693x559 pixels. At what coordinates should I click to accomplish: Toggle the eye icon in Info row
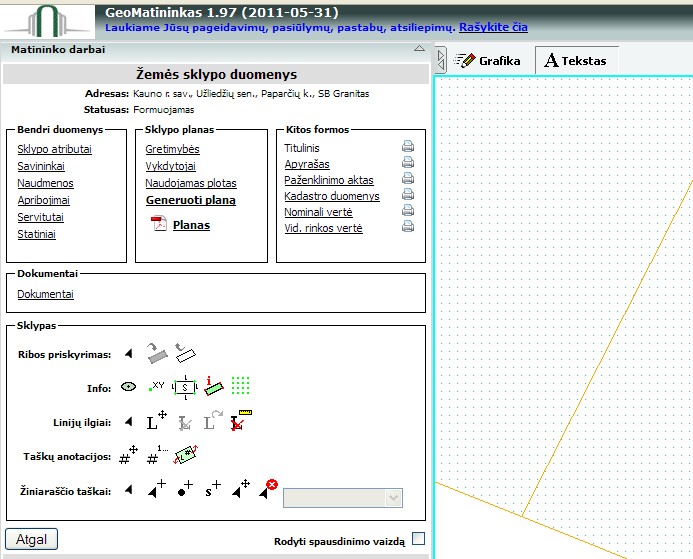coord(129,387)
